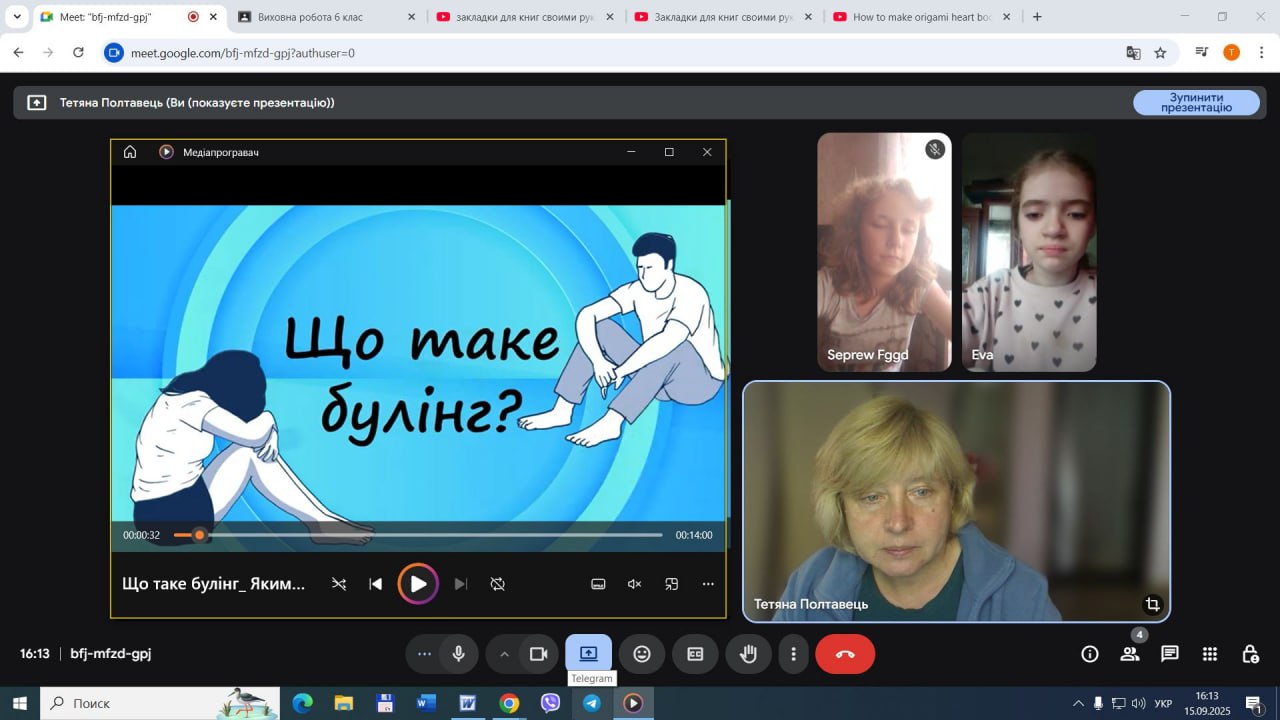This screenshot has height=720, width=1280.
Task: Click the red leave call button
Action: coord(844,654)
